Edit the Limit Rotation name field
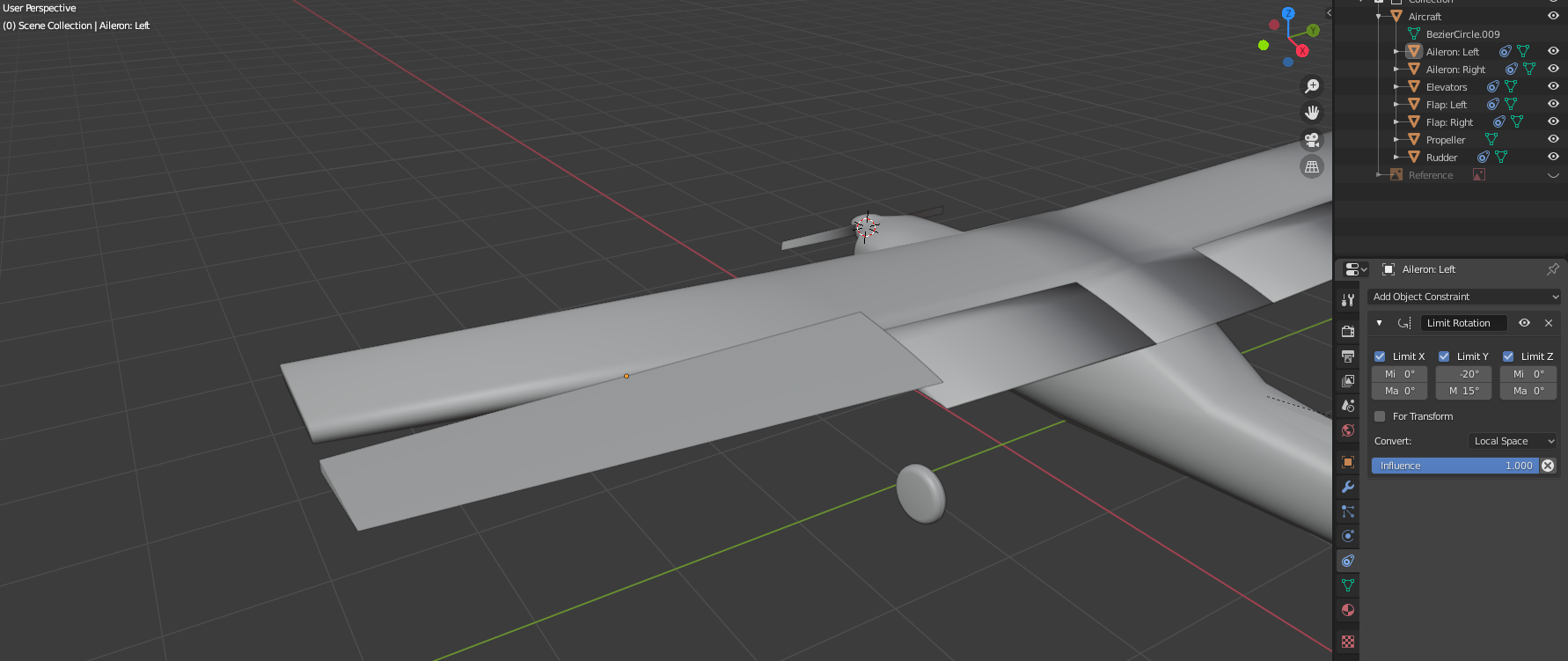The height and width of the screenshot is (661, 1568). click(1463, 323)
